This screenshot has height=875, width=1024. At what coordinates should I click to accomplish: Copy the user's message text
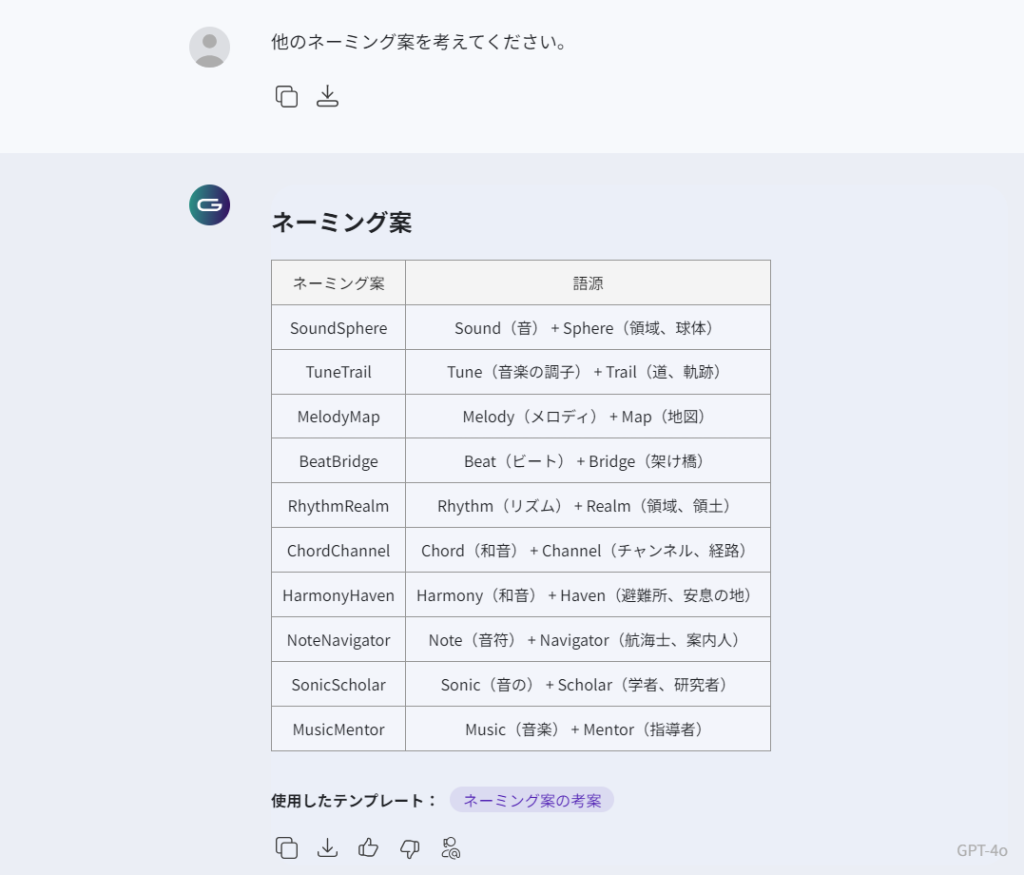(287, 96)
